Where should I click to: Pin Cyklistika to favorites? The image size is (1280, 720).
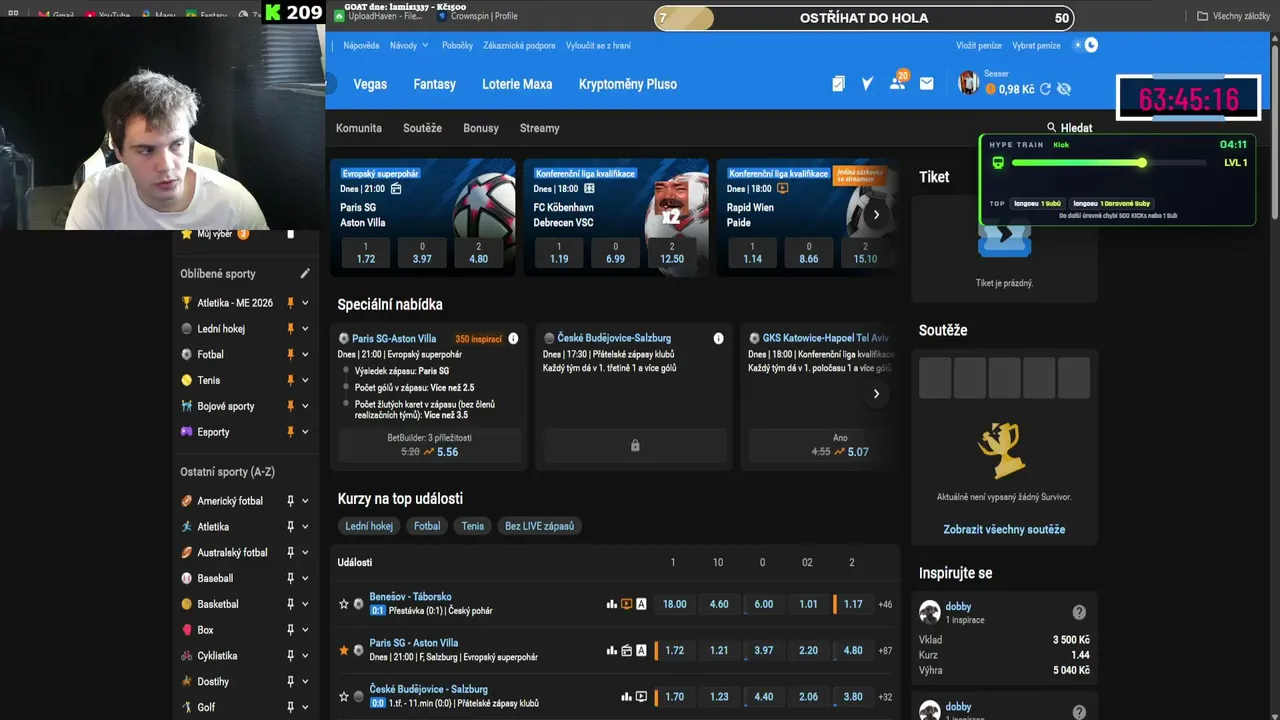[291, 657]
